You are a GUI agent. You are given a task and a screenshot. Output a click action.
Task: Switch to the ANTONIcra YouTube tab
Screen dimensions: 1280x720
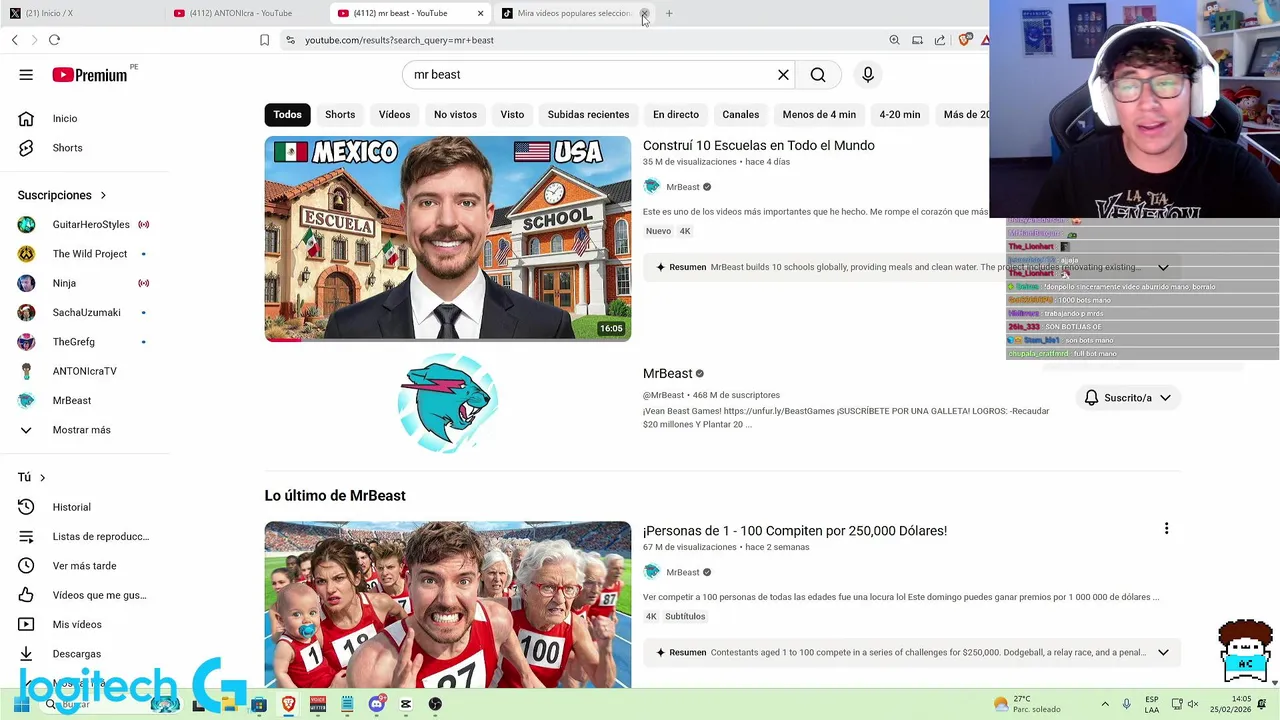point(245,13)
